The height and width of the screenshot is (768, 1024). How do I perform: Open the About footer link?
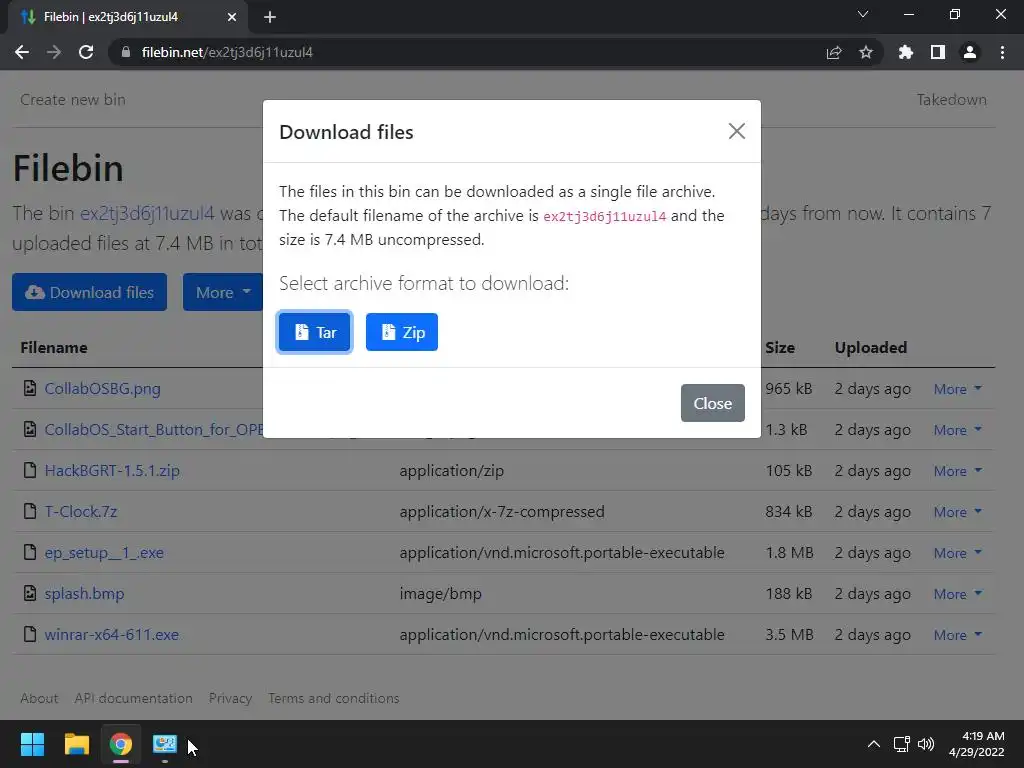coord(39,698)
